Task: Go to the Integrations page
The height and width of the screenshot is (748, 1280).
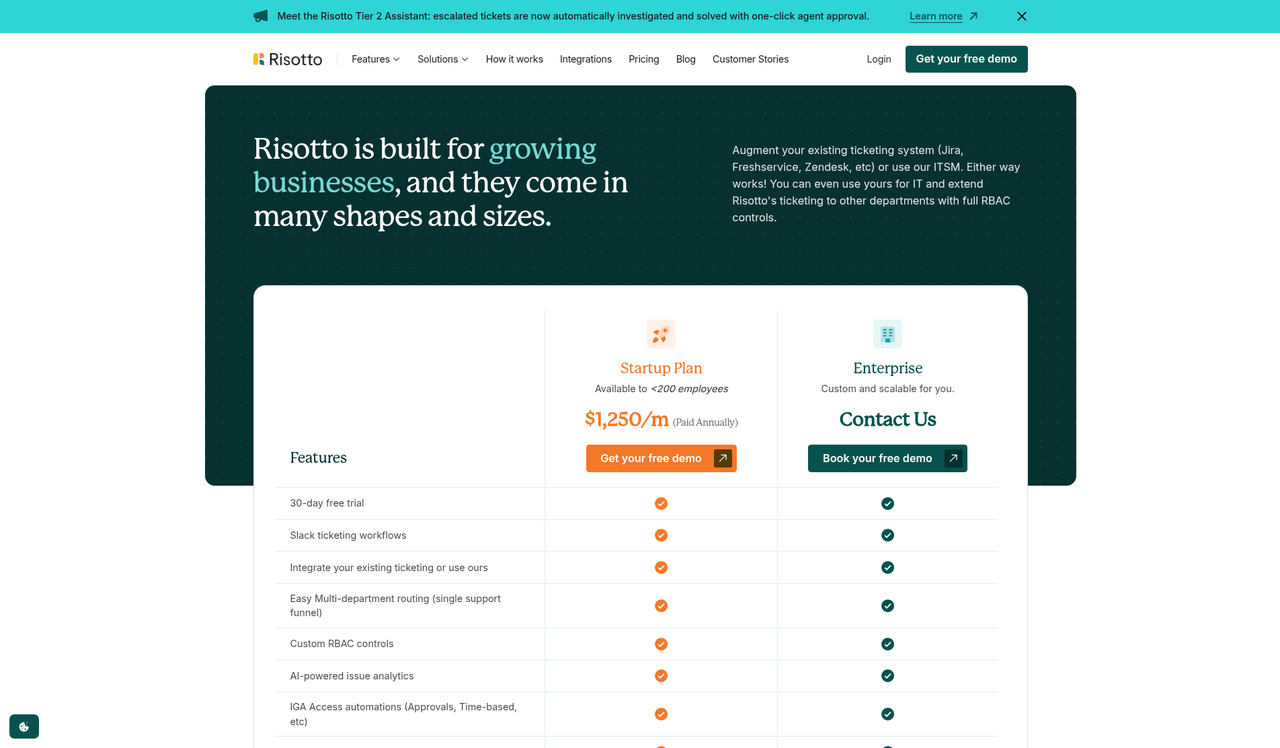Action: pos(586,59)
